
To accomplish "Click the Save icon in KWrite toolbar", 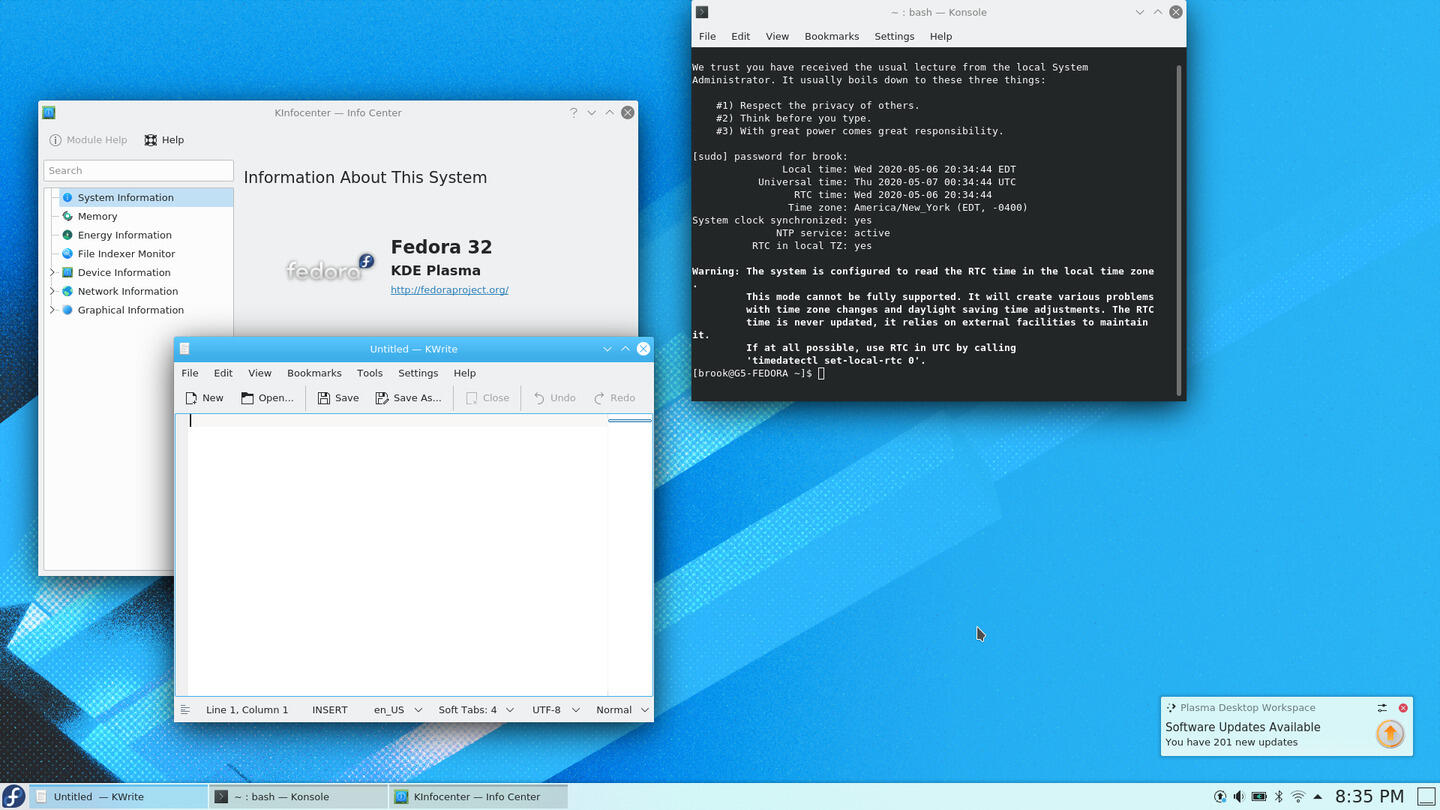I will tap(324, 398).
